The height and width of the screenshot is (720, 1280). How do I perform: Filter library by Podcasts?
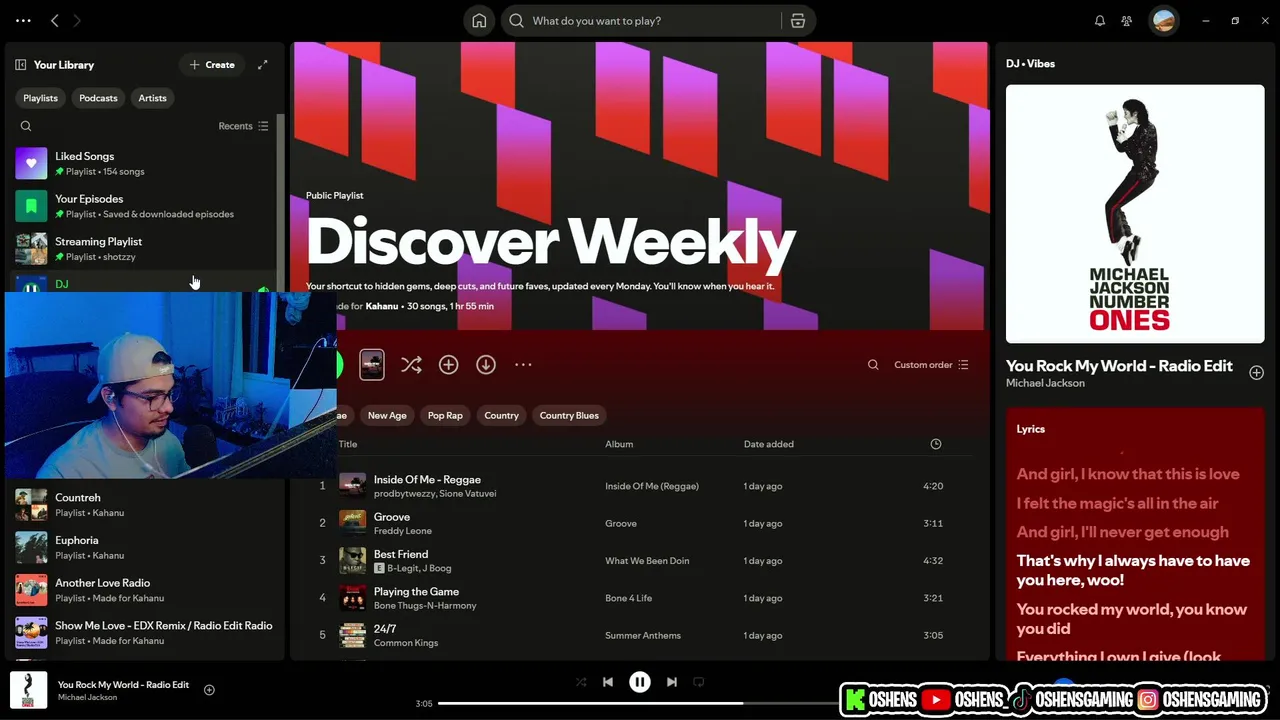pyautogui.click(x=98, y=98)
